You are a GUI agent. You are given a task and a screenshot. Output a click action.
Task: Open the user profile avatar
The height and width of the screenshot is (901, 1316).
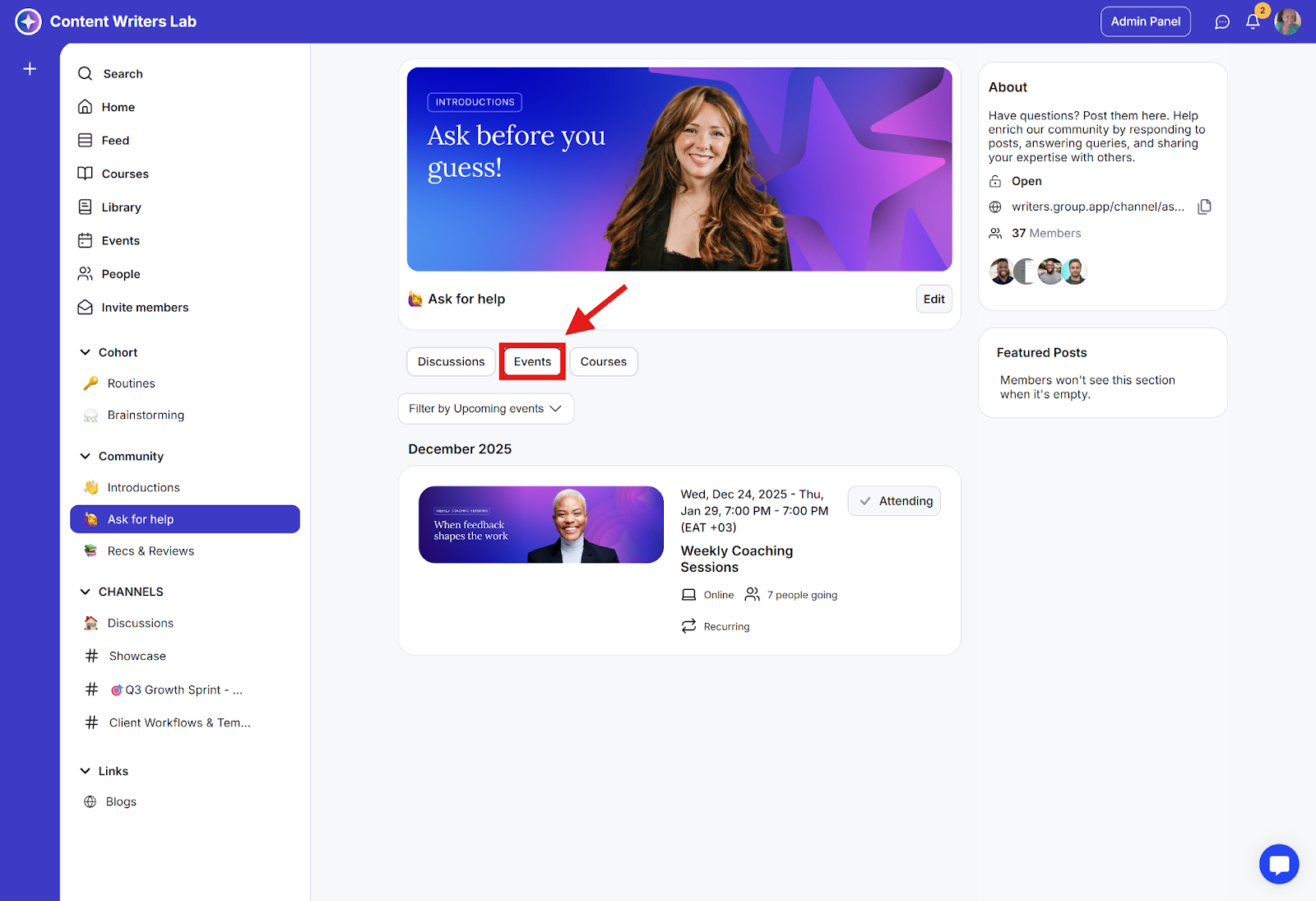[x=1287, y=21]
